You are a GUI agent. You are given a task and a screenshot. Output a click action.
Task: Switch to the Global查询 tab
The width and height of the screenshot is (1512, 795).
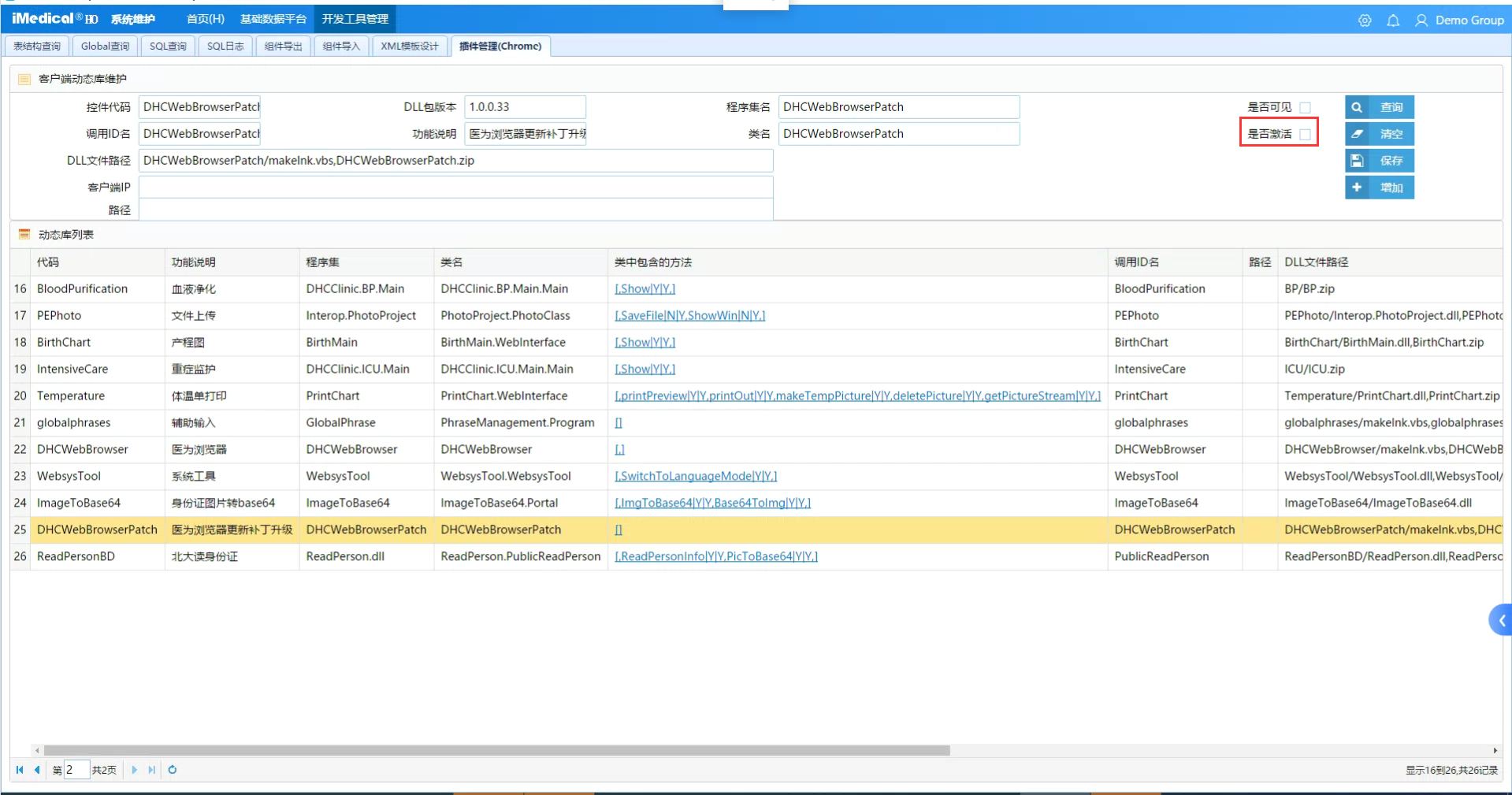pos(105,46)
